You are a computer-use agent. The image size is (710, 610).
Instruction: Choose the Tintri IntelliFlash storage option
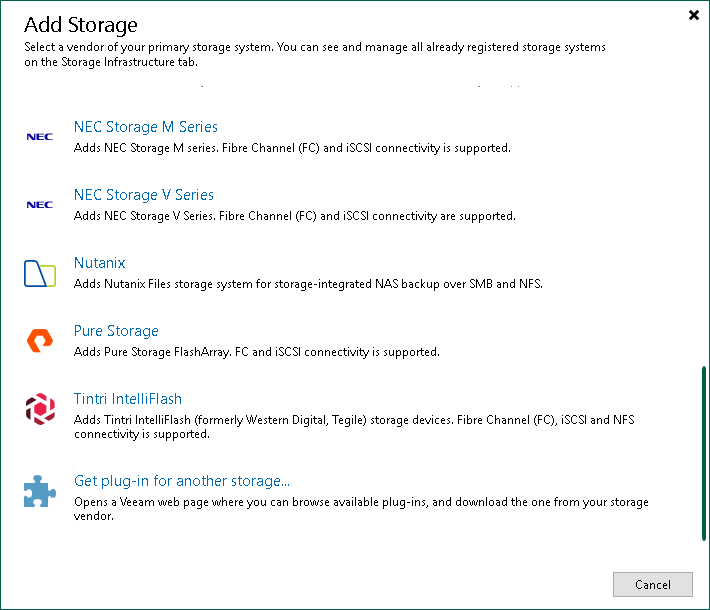point(128,399)
